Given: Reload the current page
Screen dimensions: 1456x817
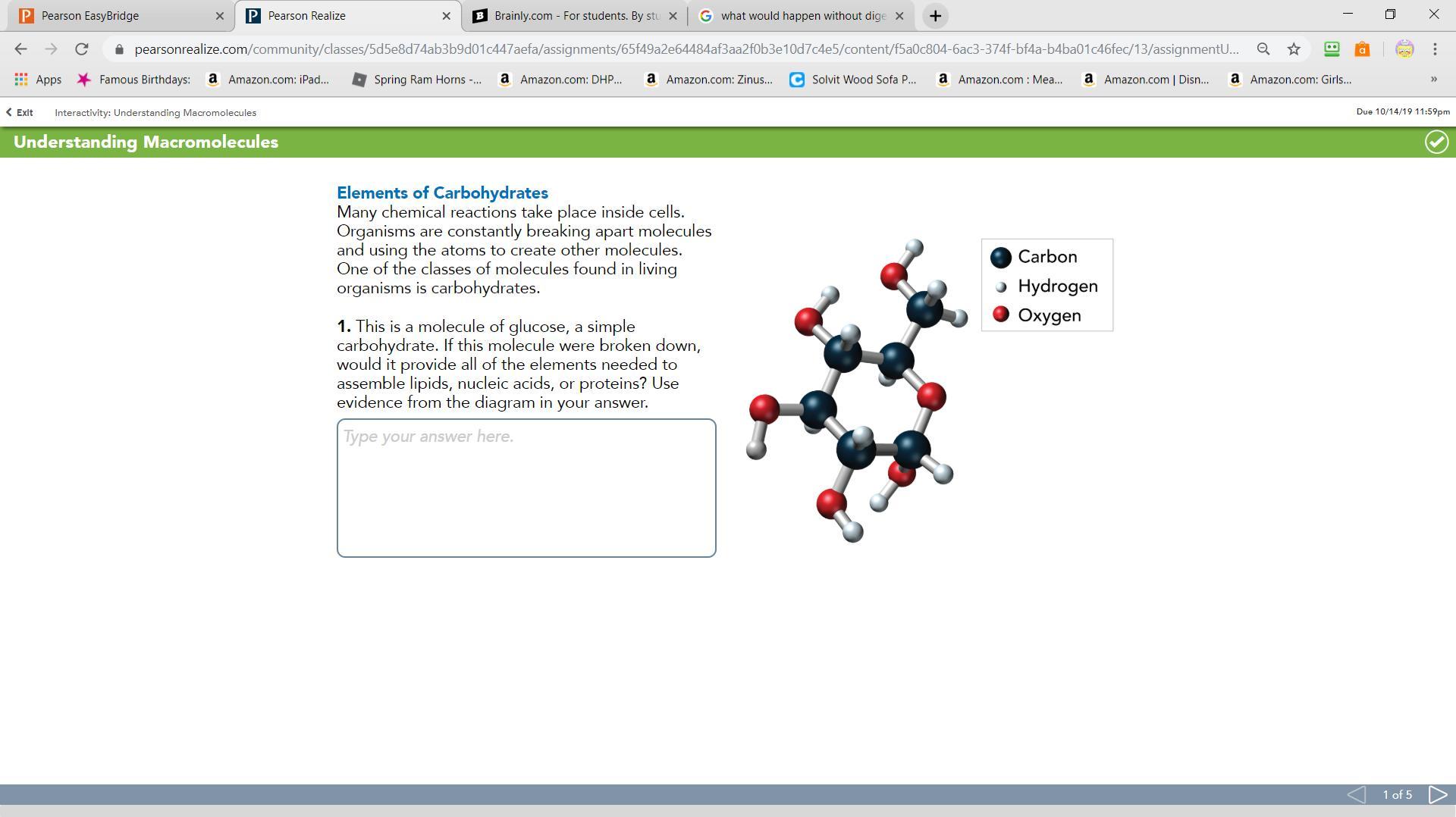Looking at the screenshot, I should point(81,49).
